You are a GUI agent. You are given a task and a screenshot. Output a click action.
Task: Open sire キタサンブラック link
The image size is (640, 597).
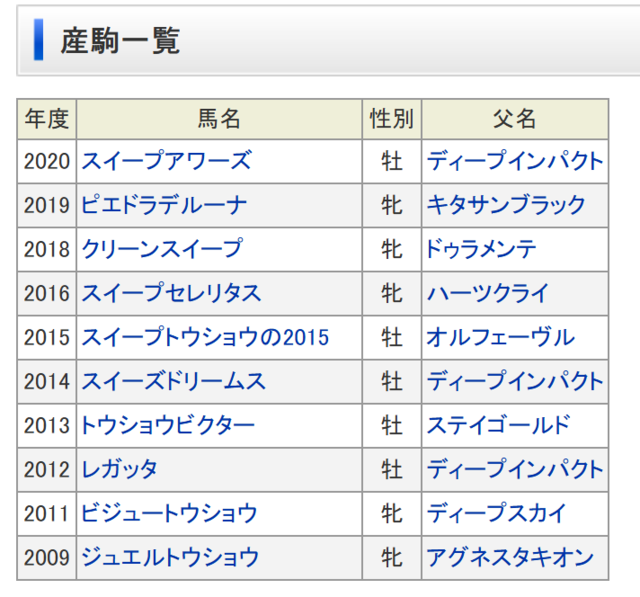click(506, 205)
